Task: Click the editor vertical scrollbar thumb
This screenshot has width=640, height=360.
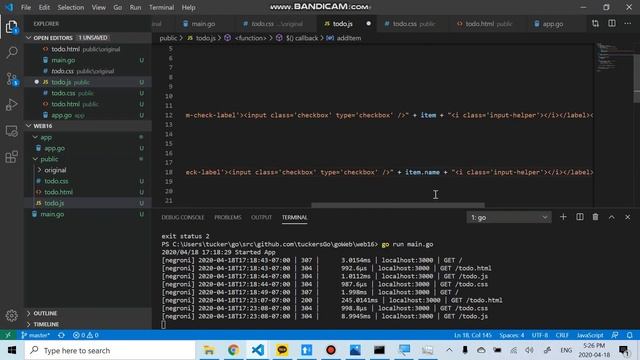Action: pyautogui.click(x=636, y=78)
